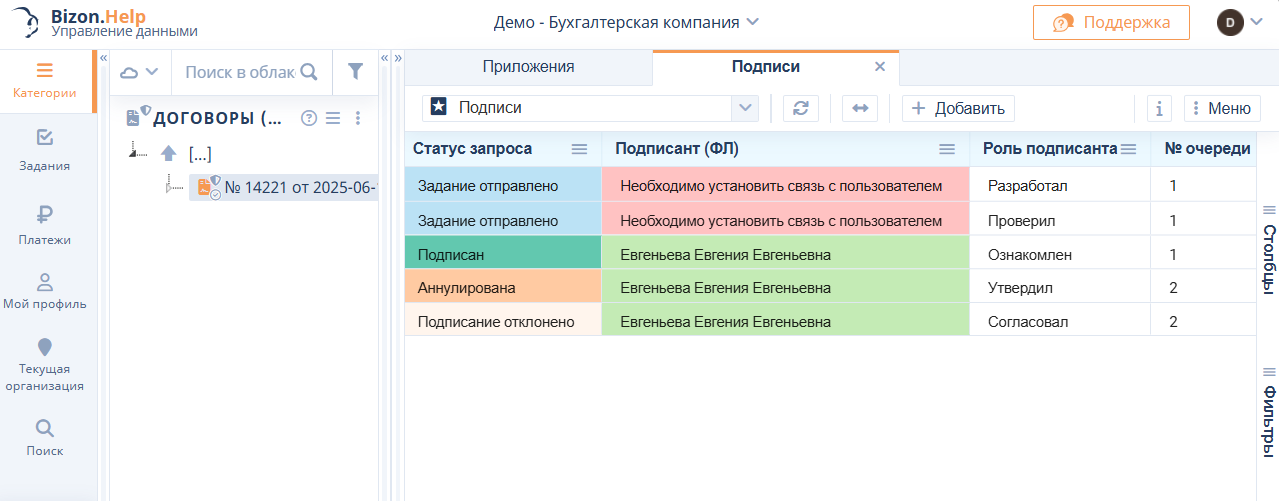Click the Добавить button
This screenshot has height=501, width=1279.
click(x=958, y=108)
